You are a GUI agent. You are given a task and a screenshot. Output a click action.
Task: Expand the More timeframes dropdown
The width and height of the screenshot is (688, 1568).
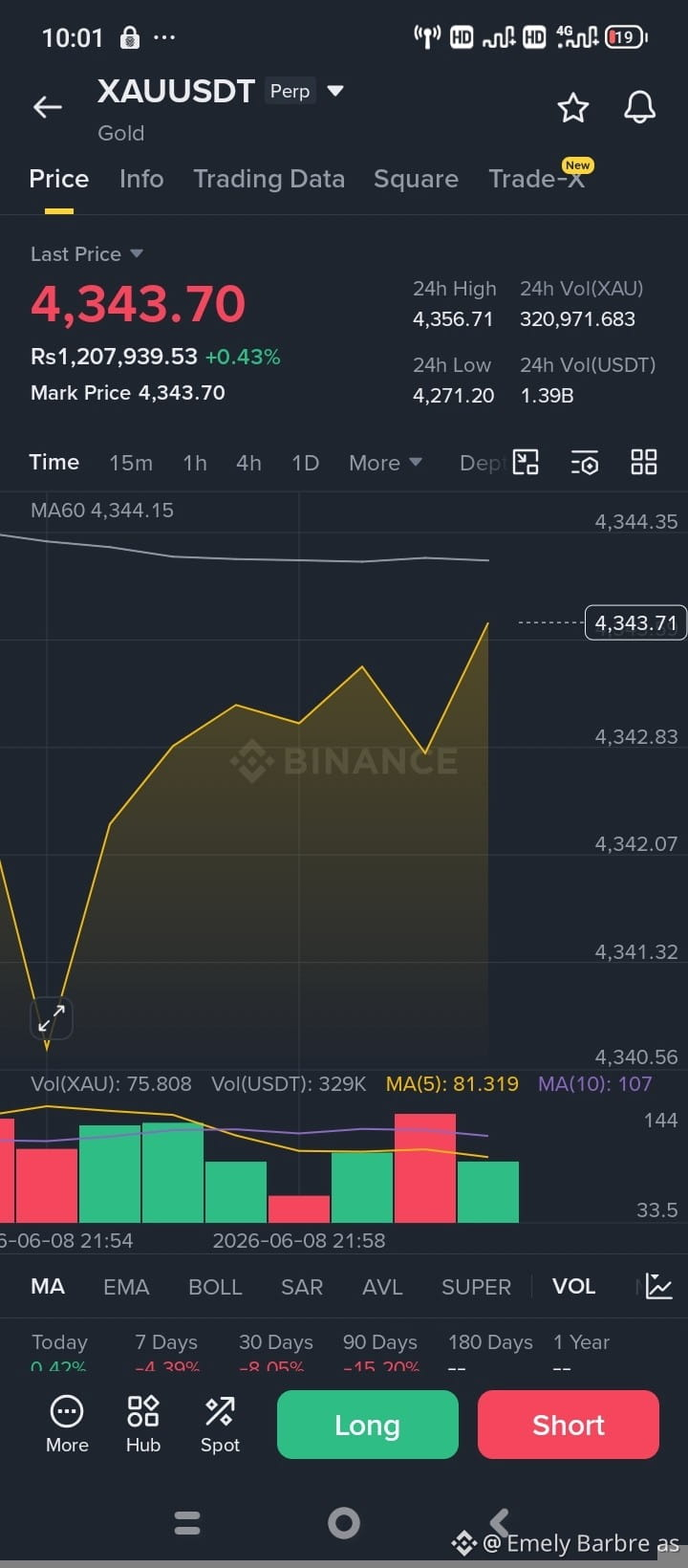[x=385, y=463]
